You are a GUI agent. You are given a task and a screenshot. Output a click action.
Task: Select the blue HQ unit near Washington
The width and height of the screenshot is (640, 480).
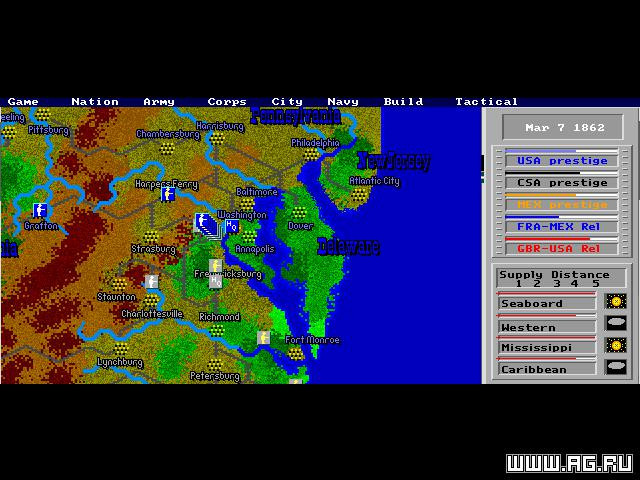pyautogui.click(x=232, y=226)
